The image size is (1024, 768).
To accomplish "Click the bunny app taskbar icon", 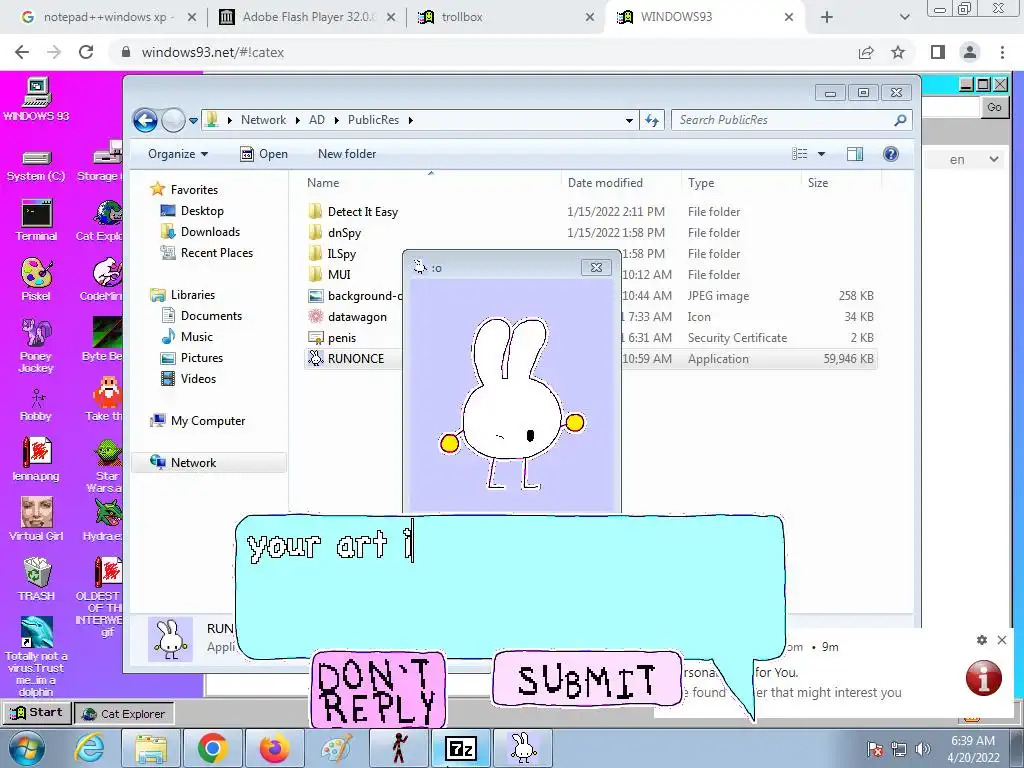I will [x=522, y=748].
